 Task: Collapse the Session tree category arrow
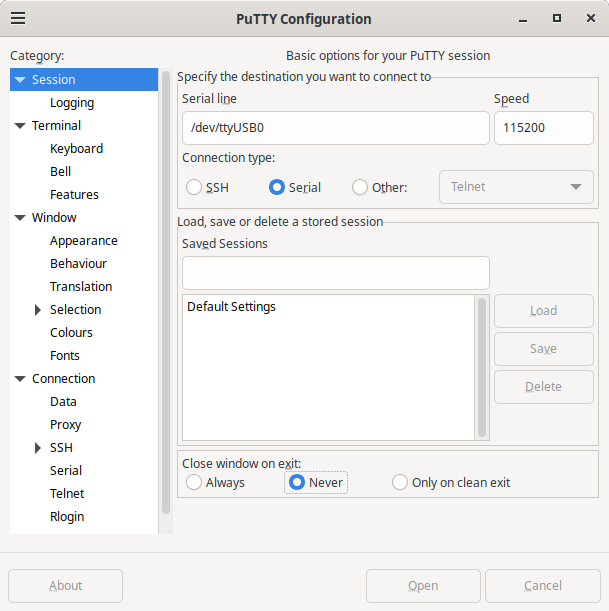click(20, 80)
